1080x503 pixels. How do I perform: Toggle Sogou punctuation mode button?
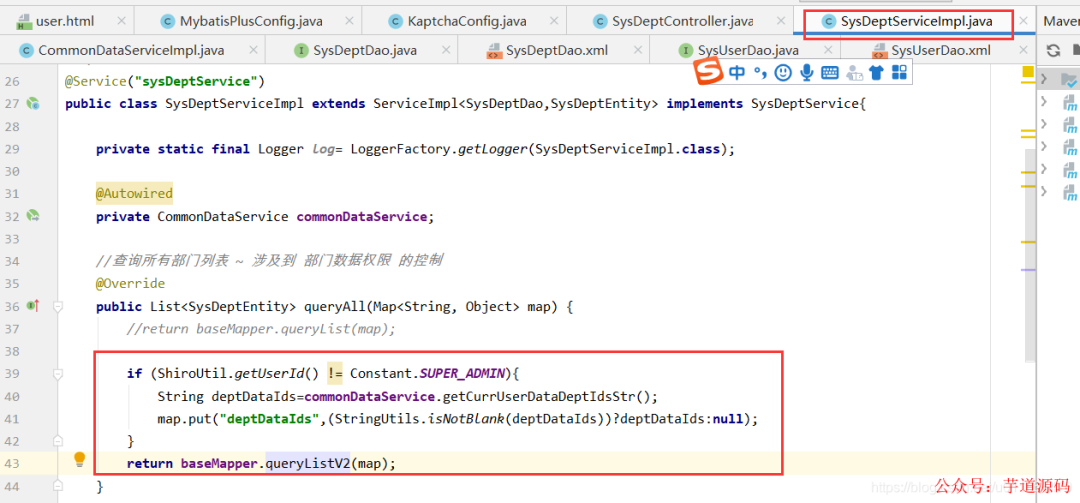[x=760, y=73]
